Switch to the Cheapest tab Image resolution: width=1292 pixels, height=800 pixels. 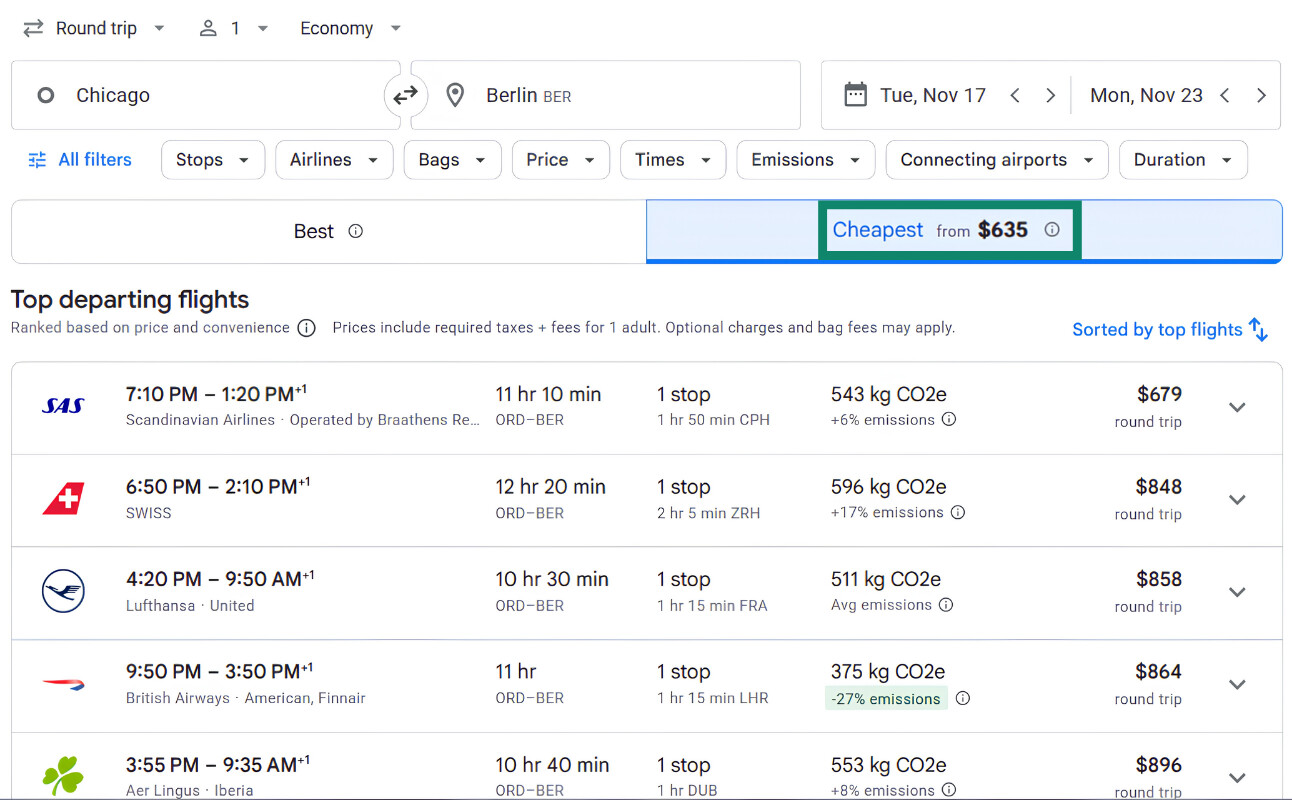coord(964,232)
